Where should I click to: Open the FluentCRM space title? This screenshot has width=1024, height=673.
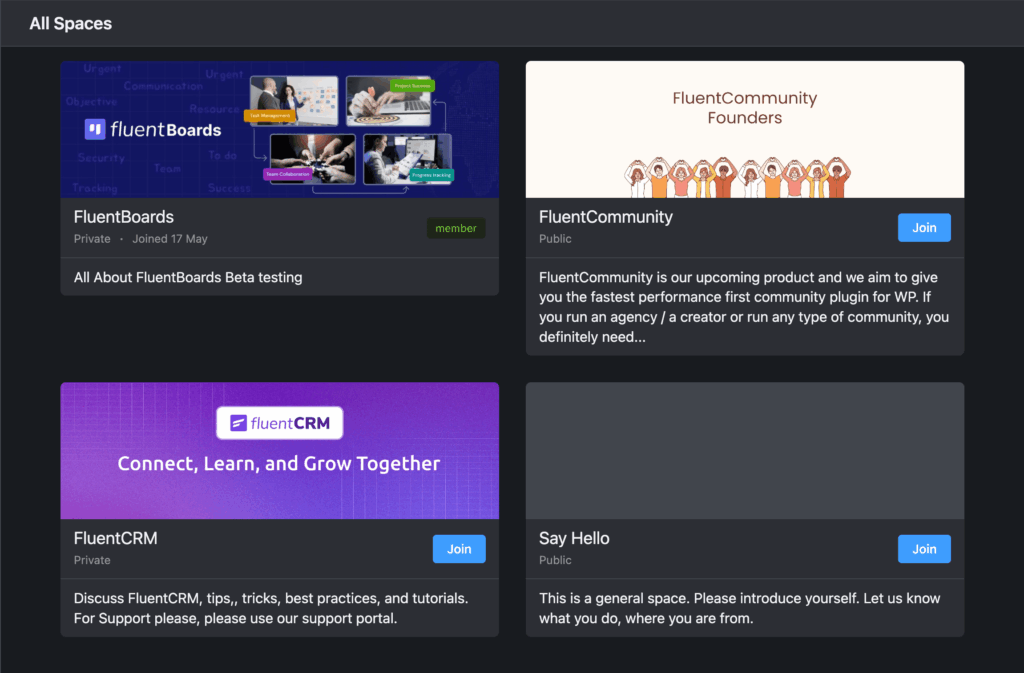[116, 538]
